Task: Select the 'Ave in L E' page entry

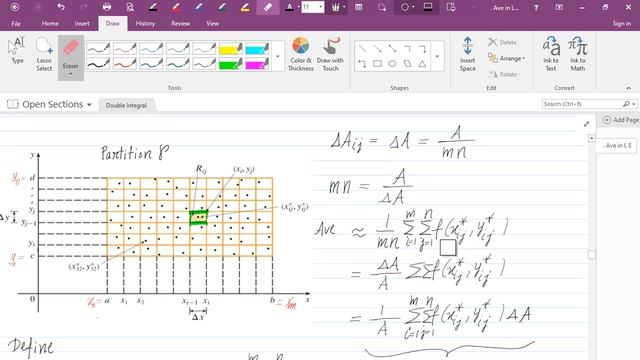Action: 618,146
